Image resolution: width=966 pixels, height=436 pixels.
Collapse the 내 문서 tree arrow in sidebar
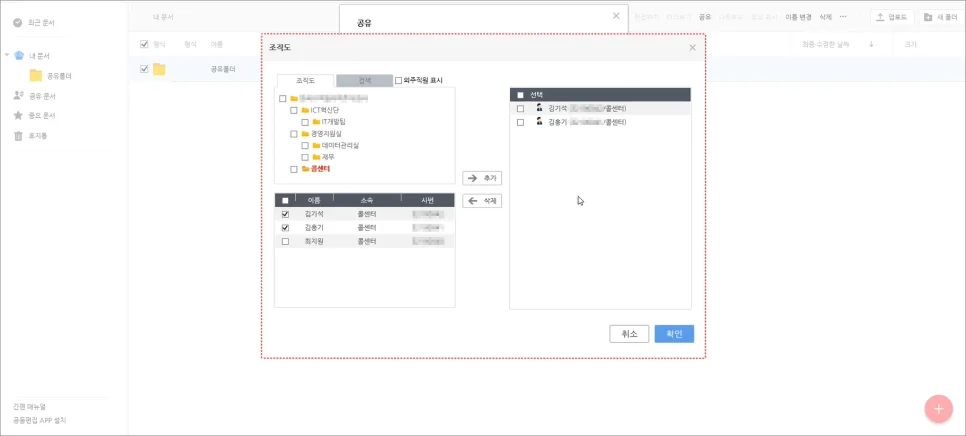point(7,55)
